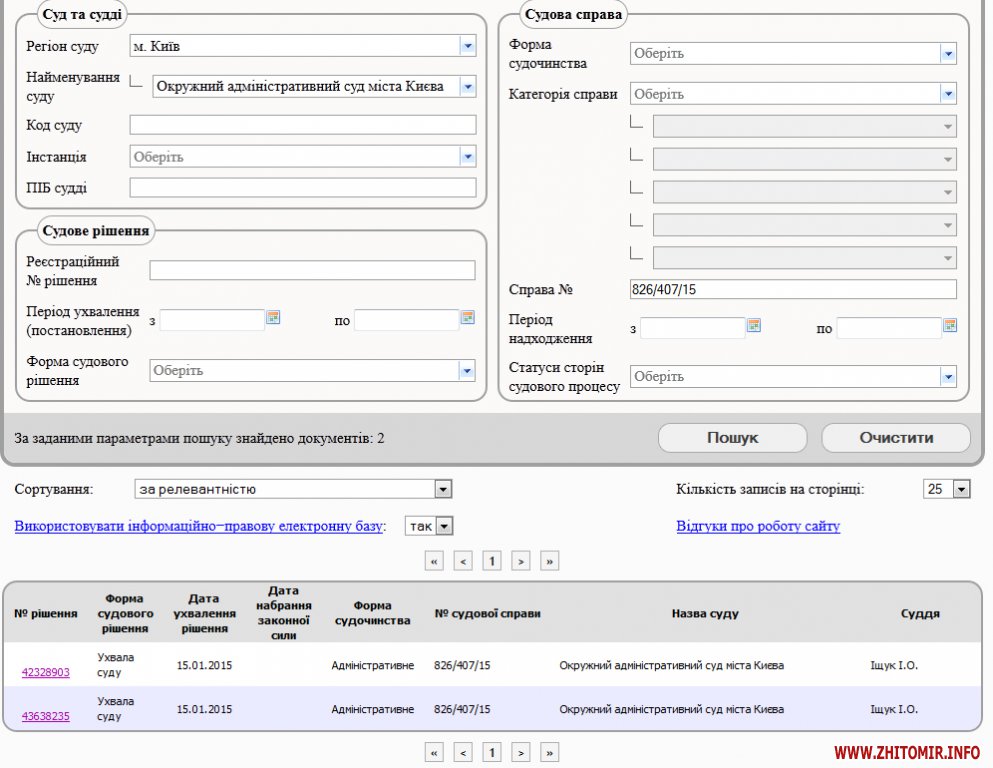Open the Категорія справи dropdown
Screen dimensions: 993x768
pos(947,94)
